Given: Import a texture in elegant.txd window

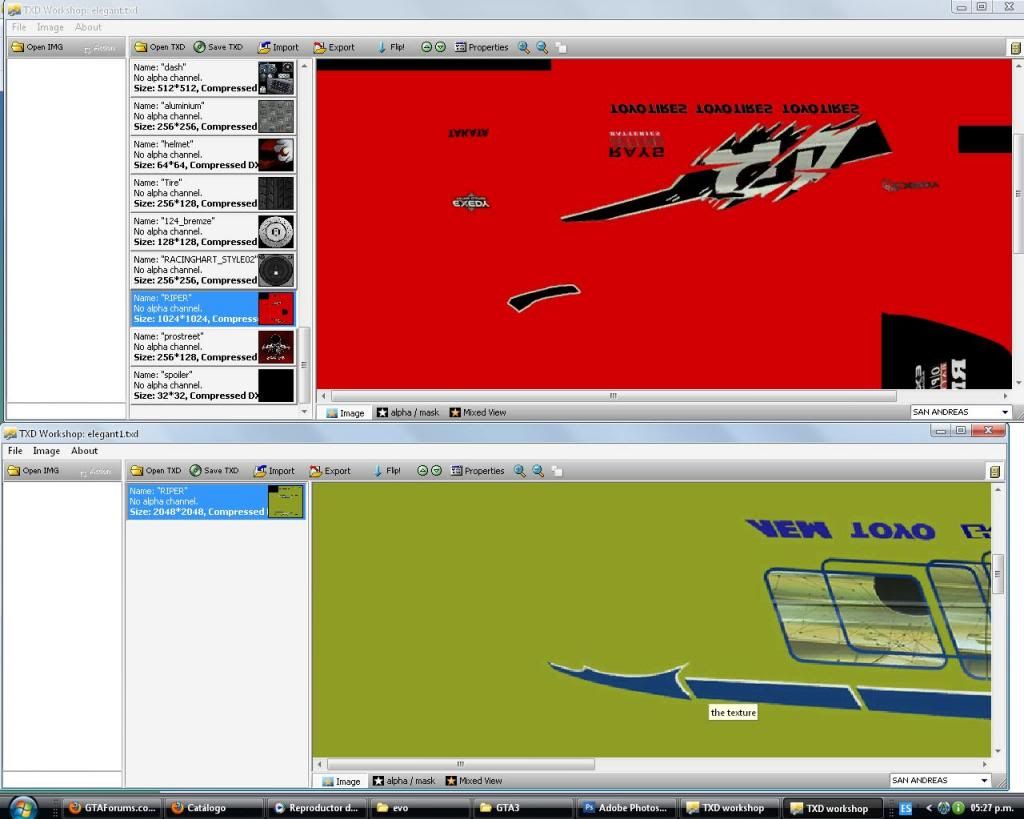Looking at the screenshot, I should tap(278, 47).
